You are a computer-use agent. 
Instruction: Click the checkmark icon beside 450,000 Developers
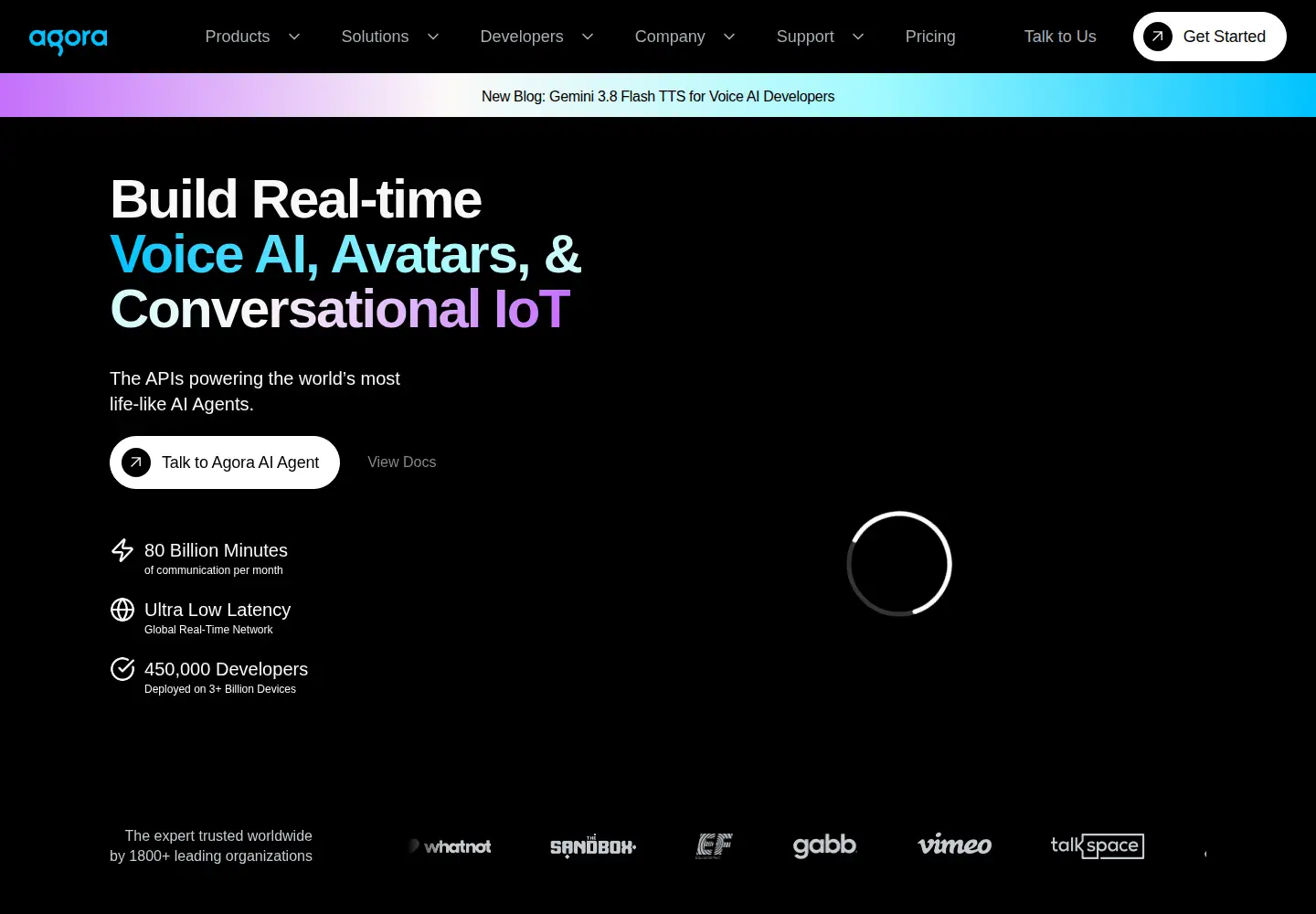click(x=122, y=669)
